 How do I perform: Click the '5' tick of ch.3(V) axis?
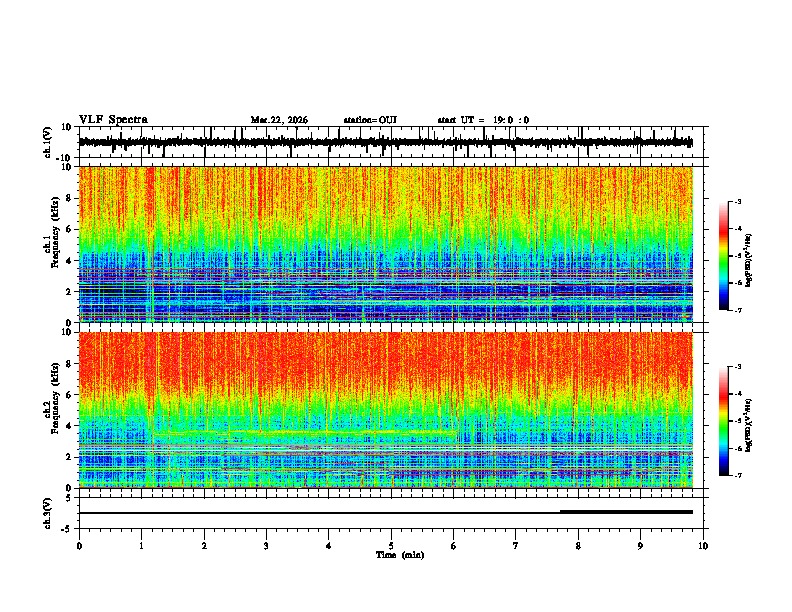pos(69,498)
